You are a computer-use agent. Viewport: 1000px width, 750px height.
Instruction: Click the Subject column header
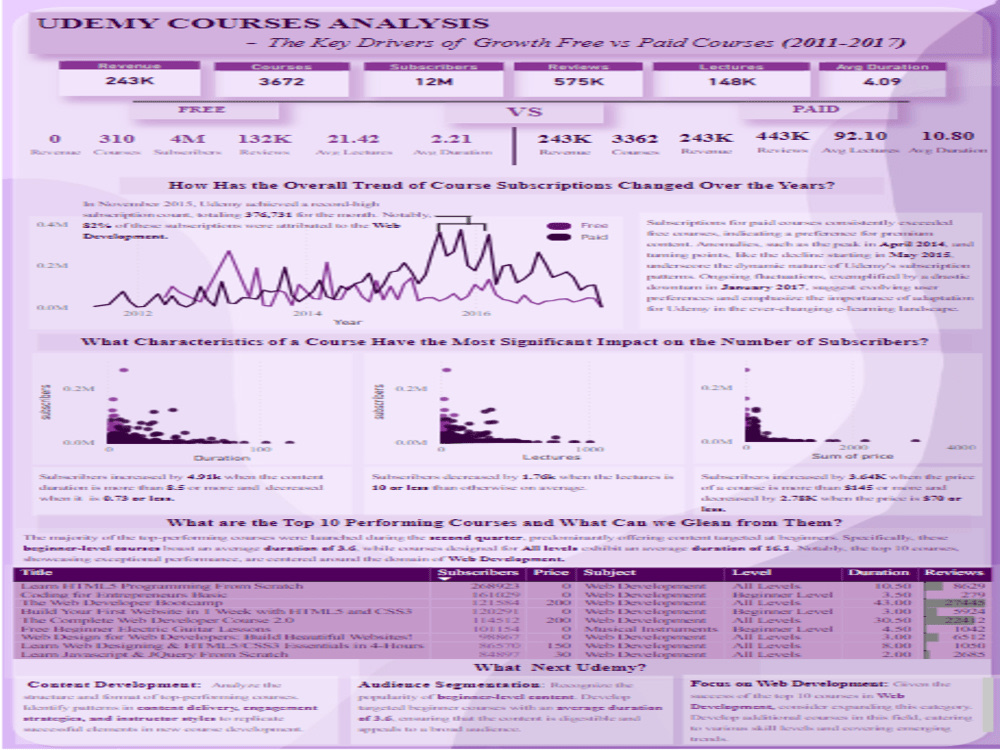(x=609, y=572)
